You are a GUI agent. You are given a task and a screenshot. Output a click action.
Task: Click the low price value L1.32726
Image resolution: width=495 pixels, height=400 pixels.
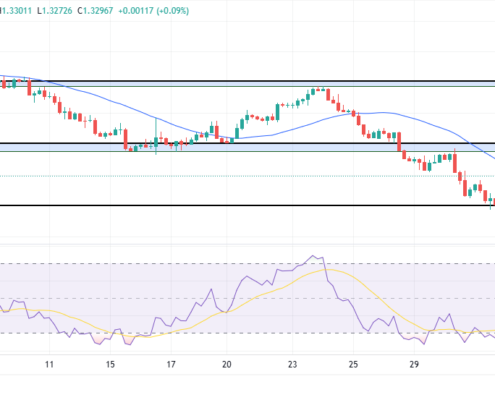click(55, 11)
